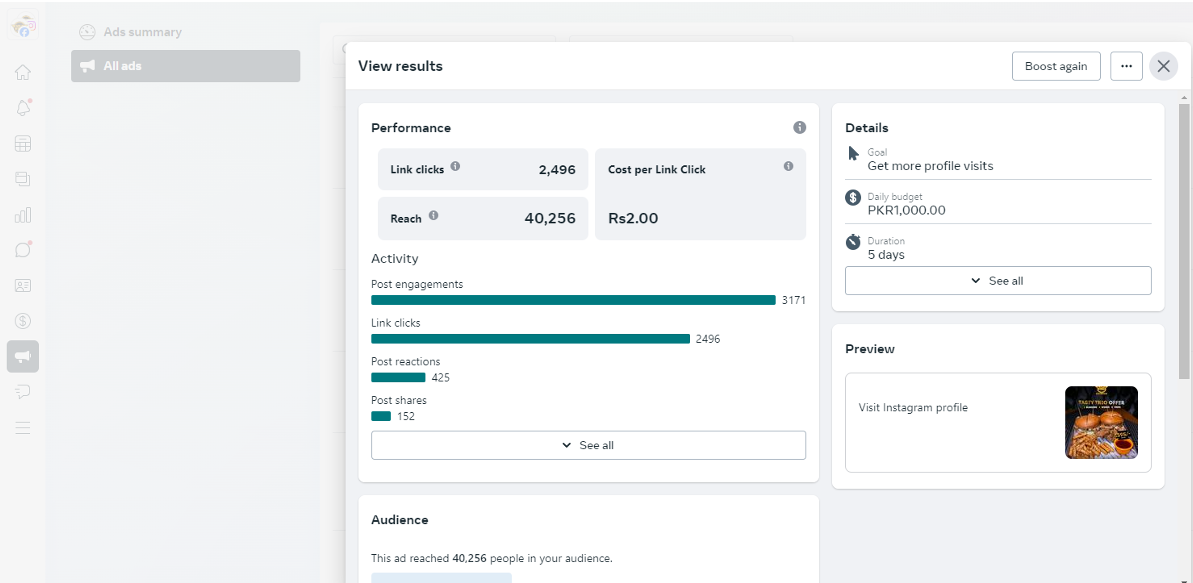Open the Inbox chat bubble icon
The width and height of the screenshot is (1193, 583).
tap(23, 250)
